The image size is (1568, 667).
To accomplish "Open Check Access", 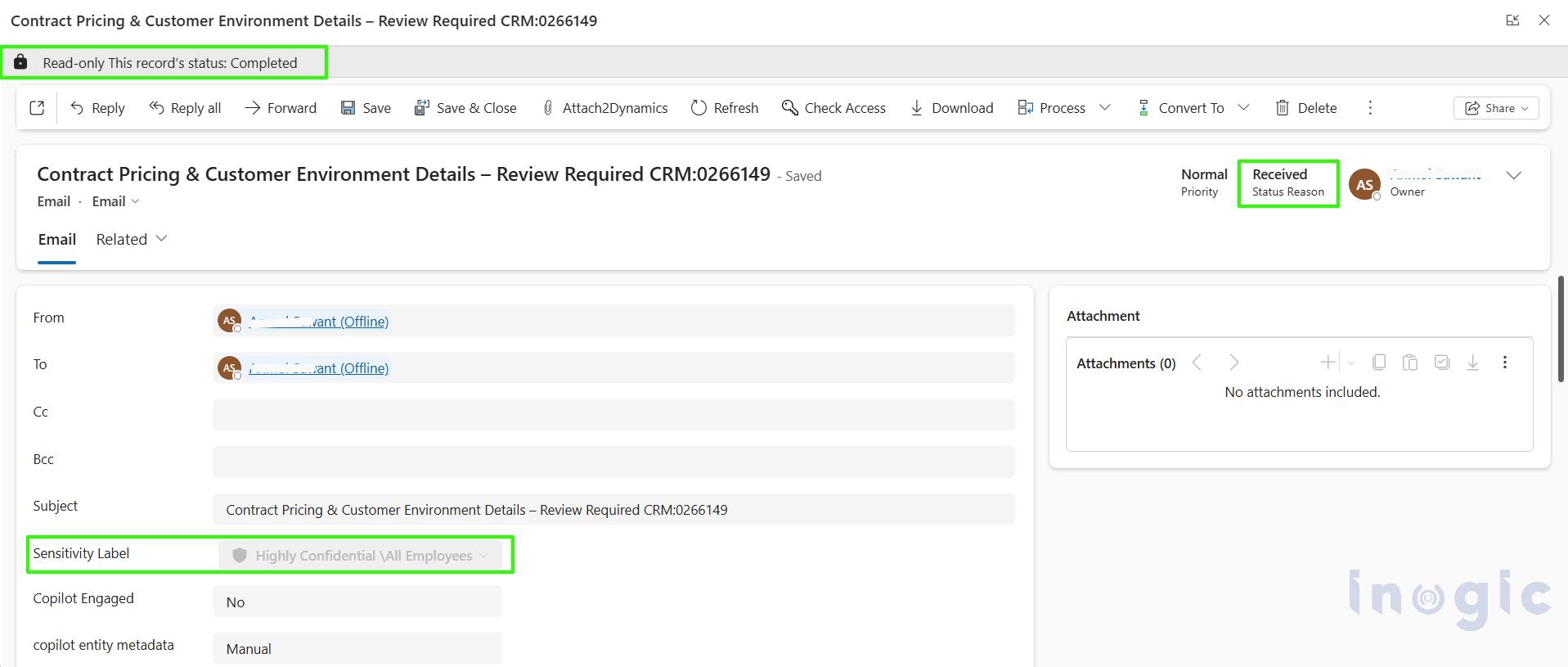I will [x=833, y=108].
